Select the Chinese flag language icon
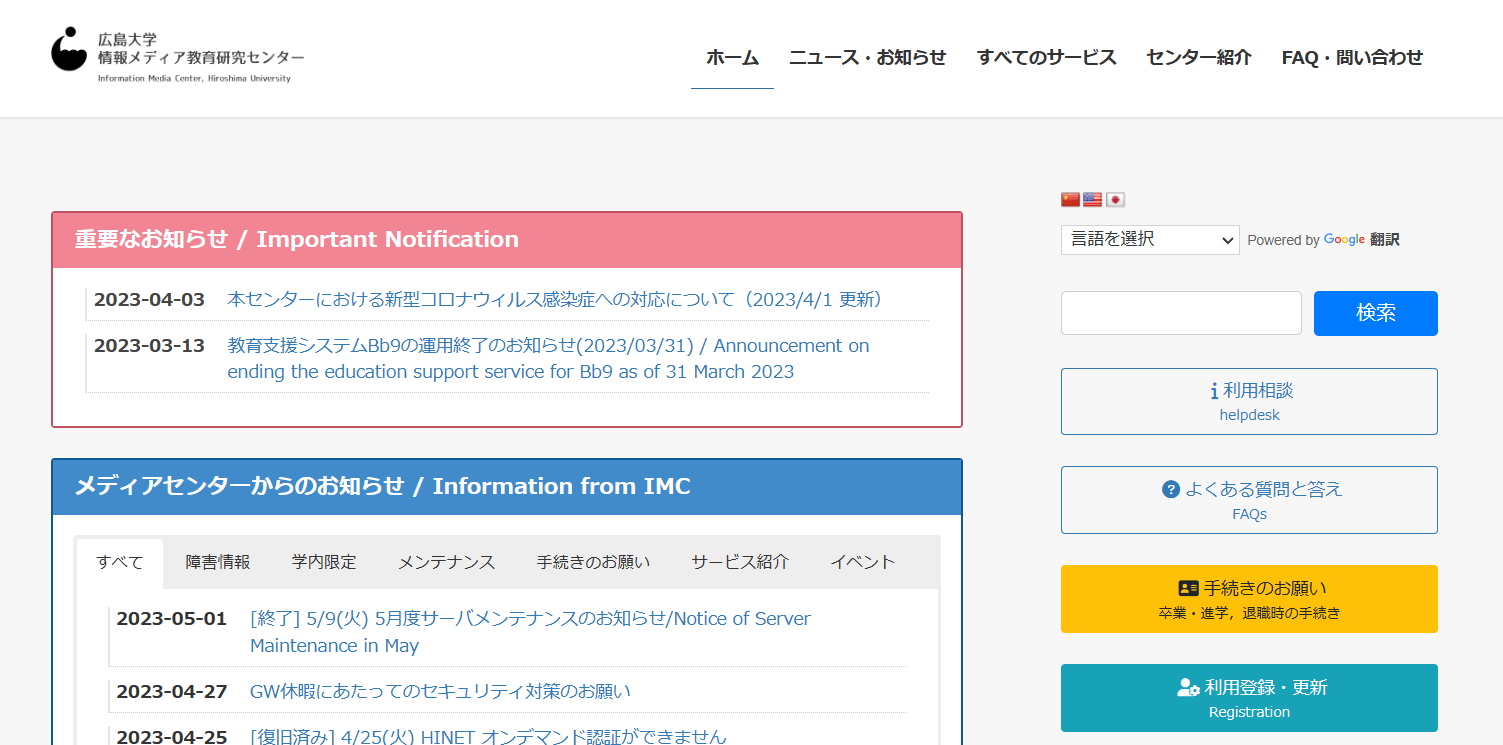The width and height of the screenshot is (1503, 745). 1070,199
